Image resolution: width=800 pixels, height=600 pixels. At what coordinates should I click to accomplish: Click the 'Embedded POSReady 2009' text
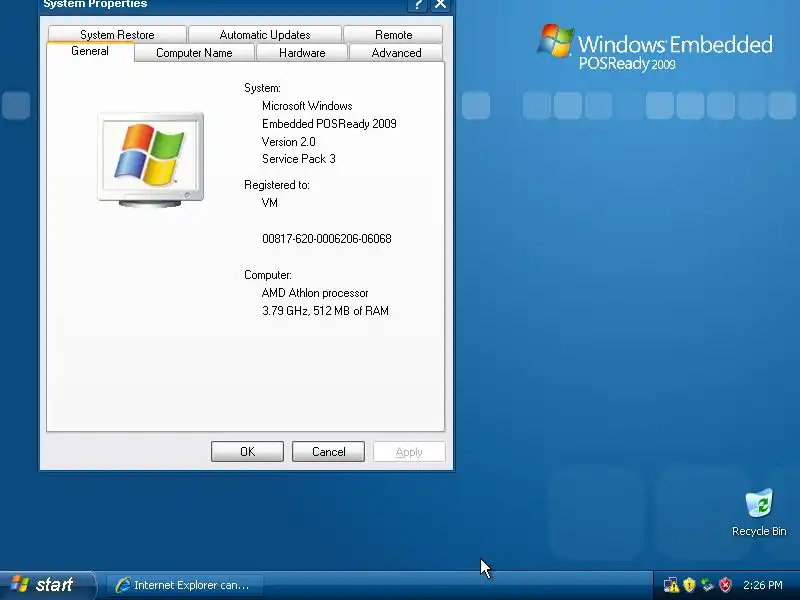[x=329, y=124]
